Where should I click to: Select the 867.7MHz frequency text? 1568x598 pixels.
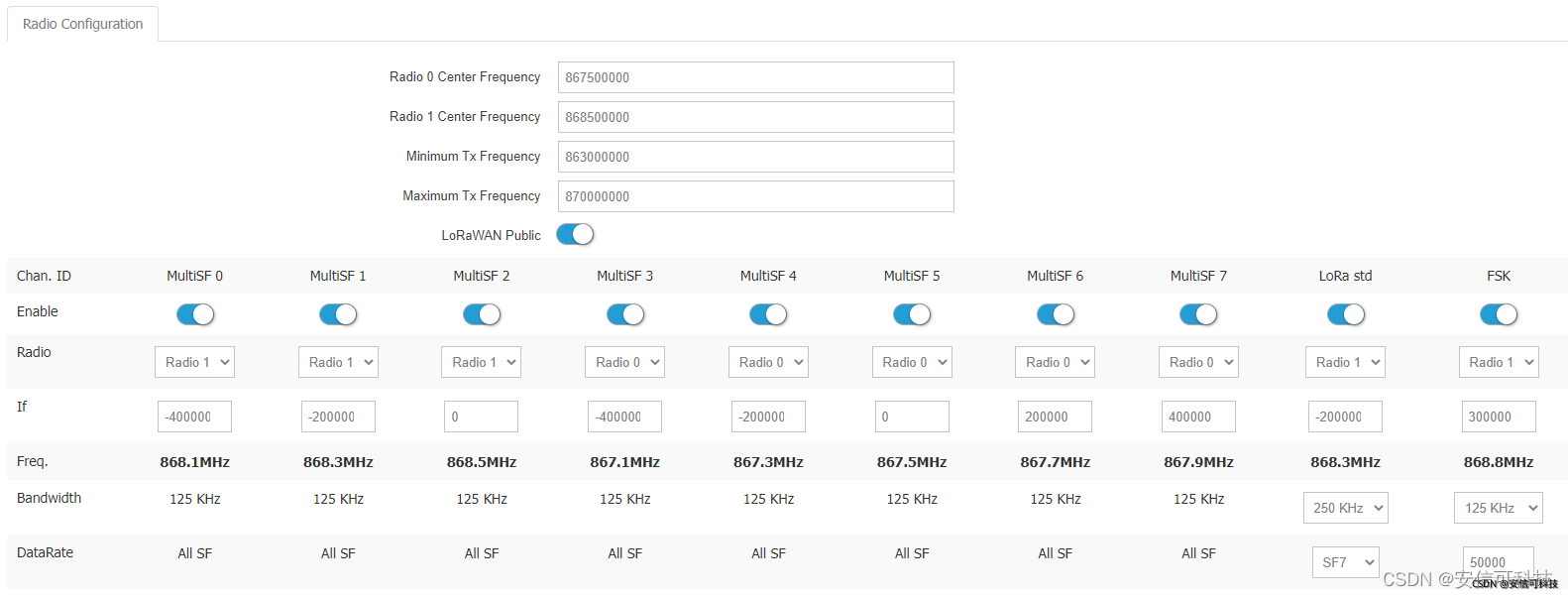point(1056,462)
